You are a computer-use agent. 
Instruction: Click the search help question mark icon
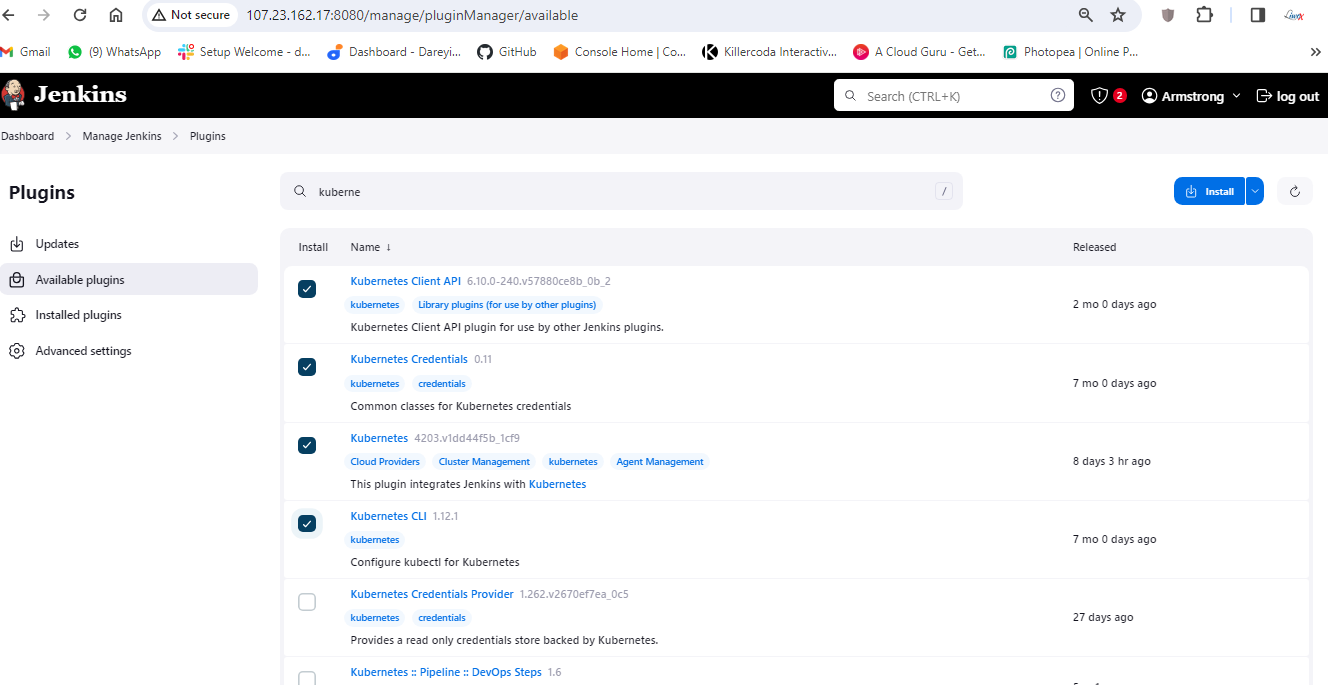(x=1057, y=96)
